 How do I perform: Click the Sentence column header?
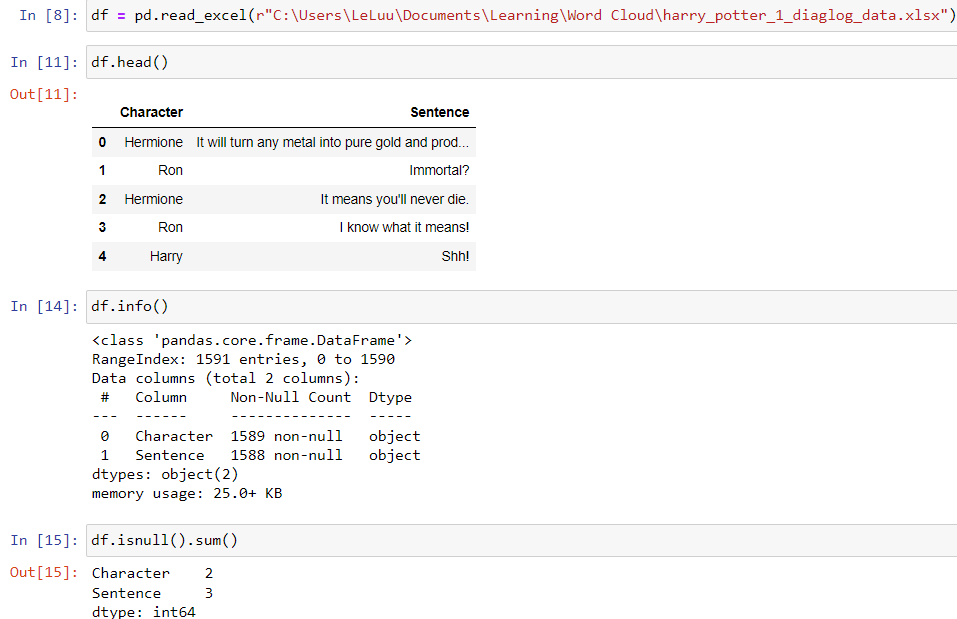click(x=439, y=112)
